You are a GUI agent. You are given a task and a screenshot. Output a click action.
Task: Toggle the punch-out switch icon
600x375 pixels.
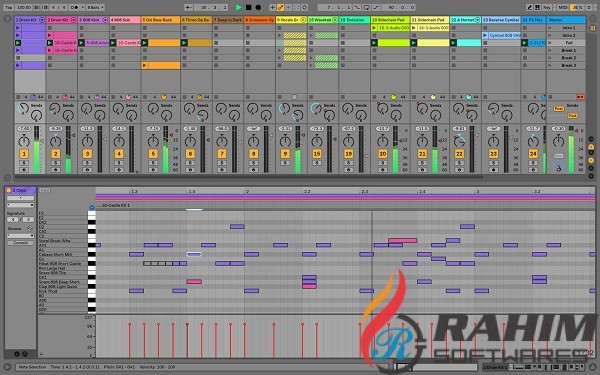(375, 7)
